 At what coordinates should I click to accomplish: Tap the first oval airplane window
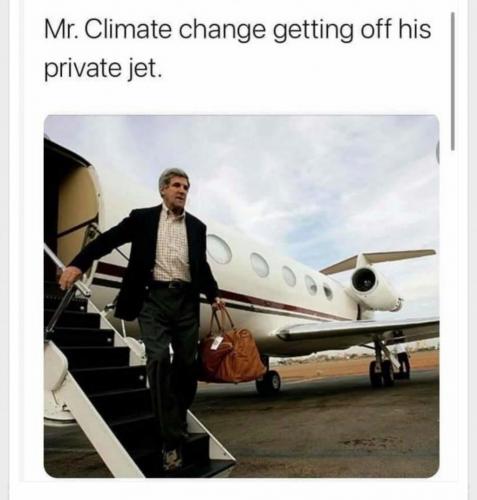(x=219, y=249)
